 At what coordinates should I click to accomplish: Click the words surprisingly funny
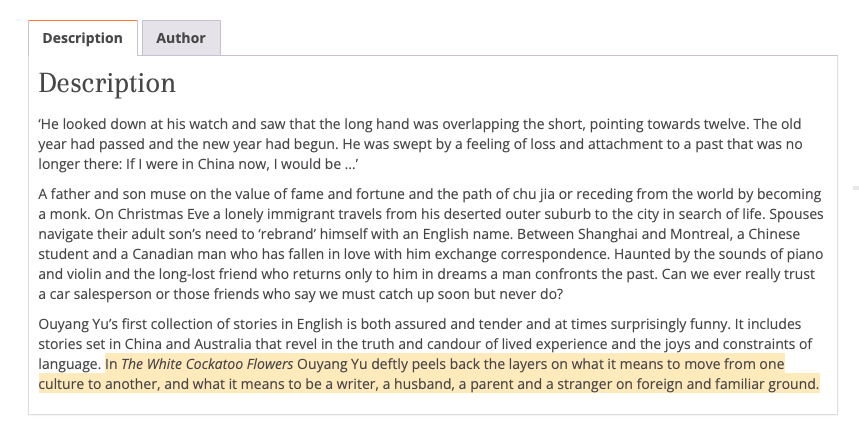click(670, 324)
